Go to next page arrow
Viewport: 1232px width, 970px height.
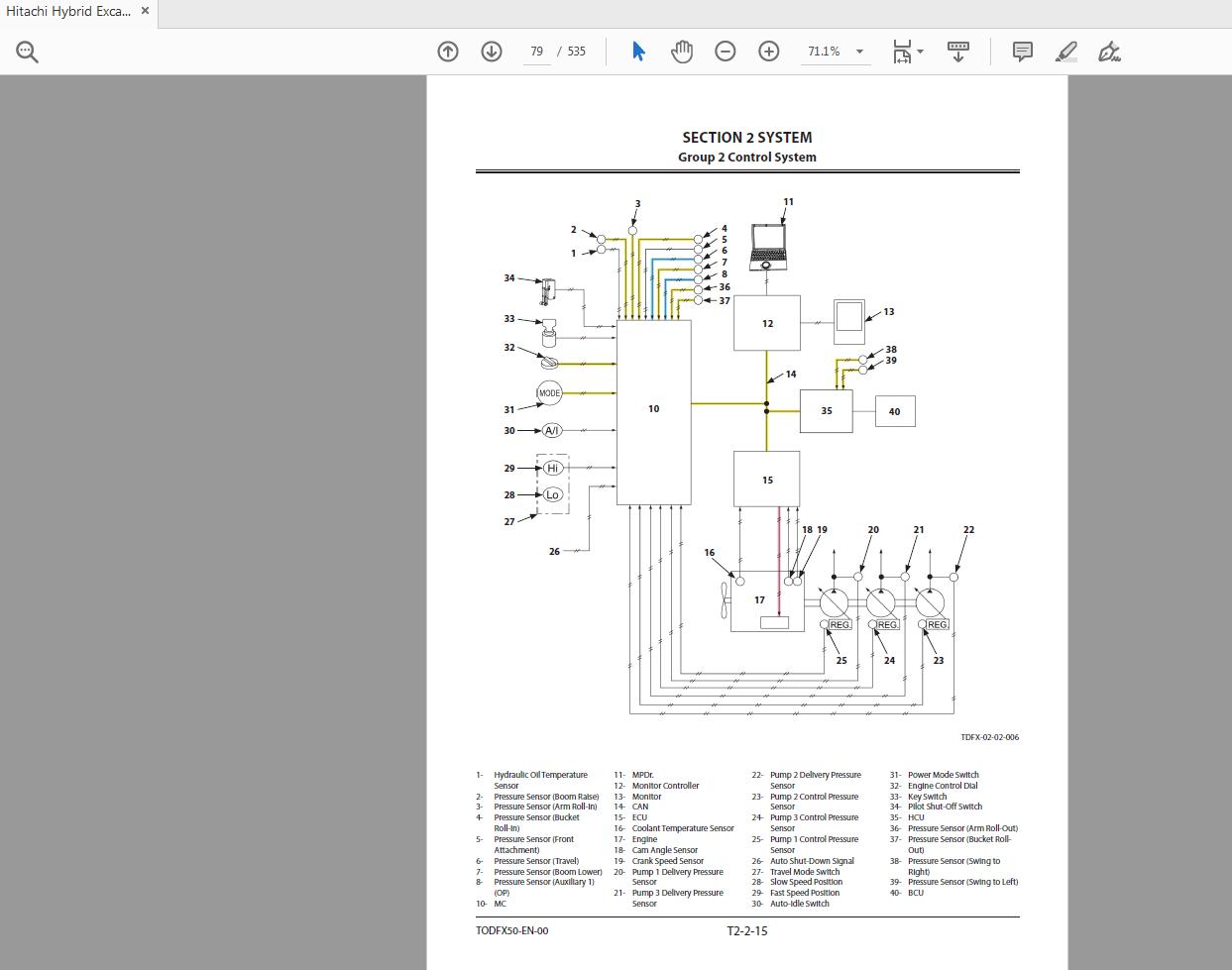click(492, 52)
